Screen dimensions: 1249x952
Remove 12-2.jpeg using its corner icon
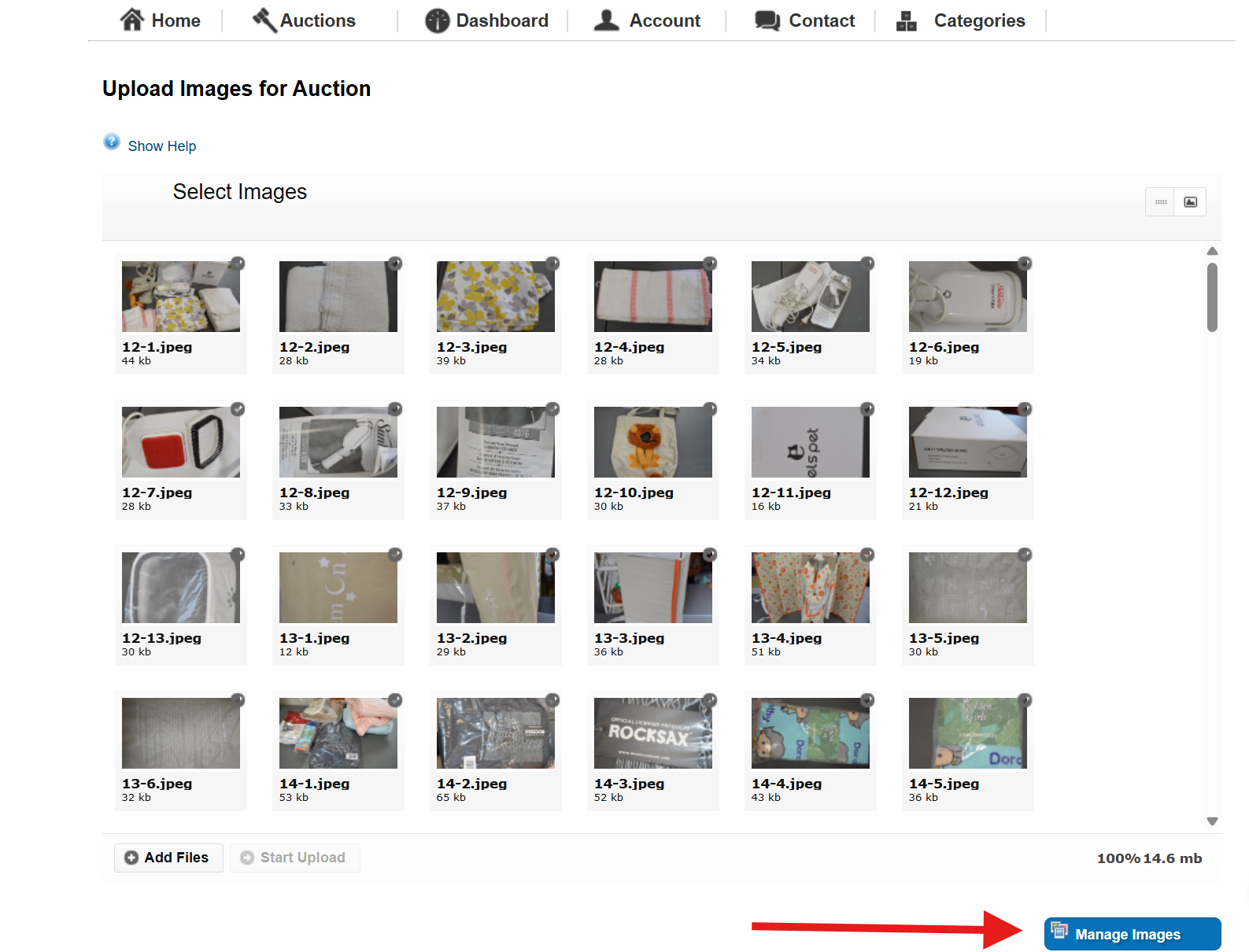click(x=395, y=264)
